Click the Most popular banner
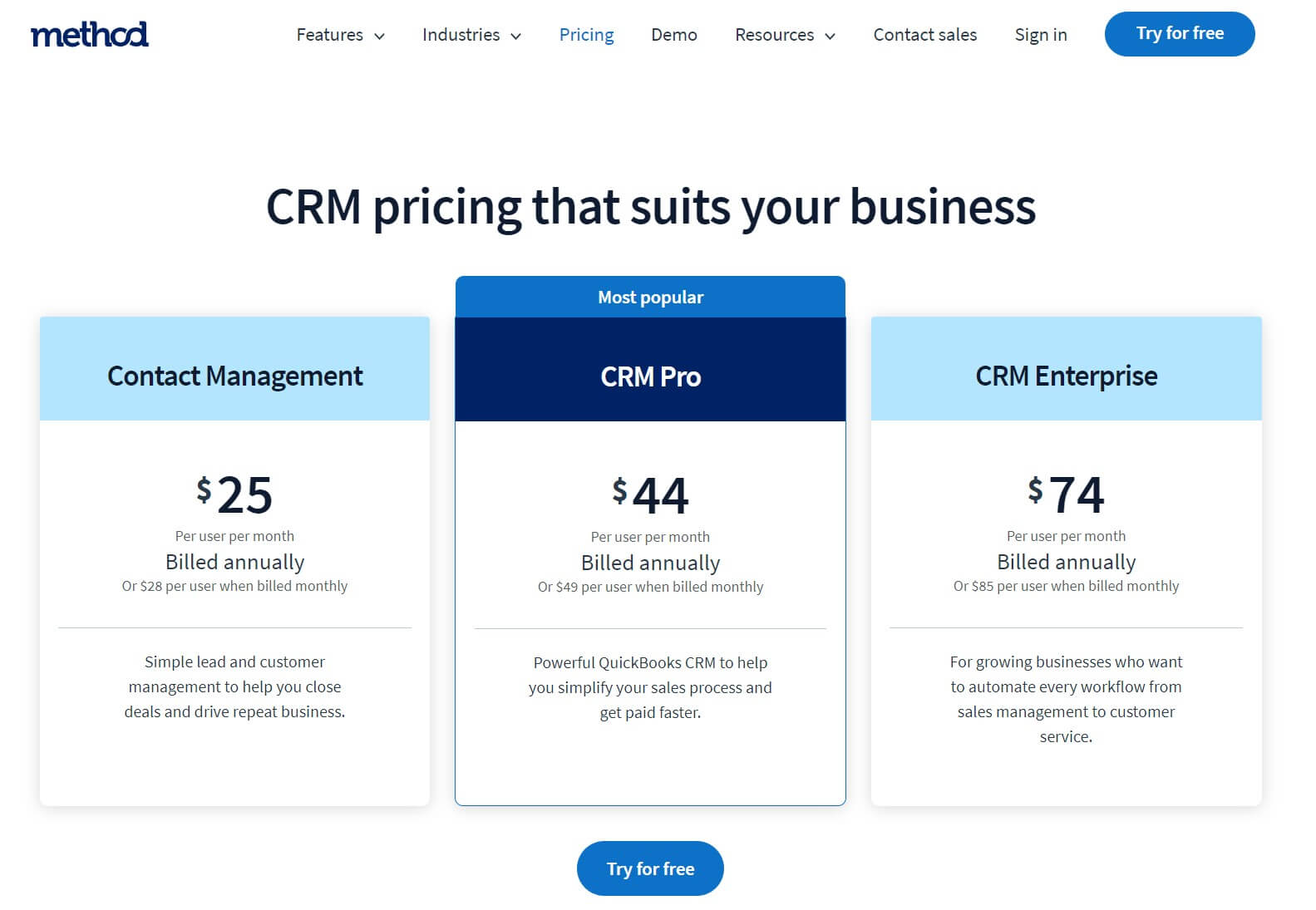1316x910 pixels. pyautogui.click(x=650, y=297)
